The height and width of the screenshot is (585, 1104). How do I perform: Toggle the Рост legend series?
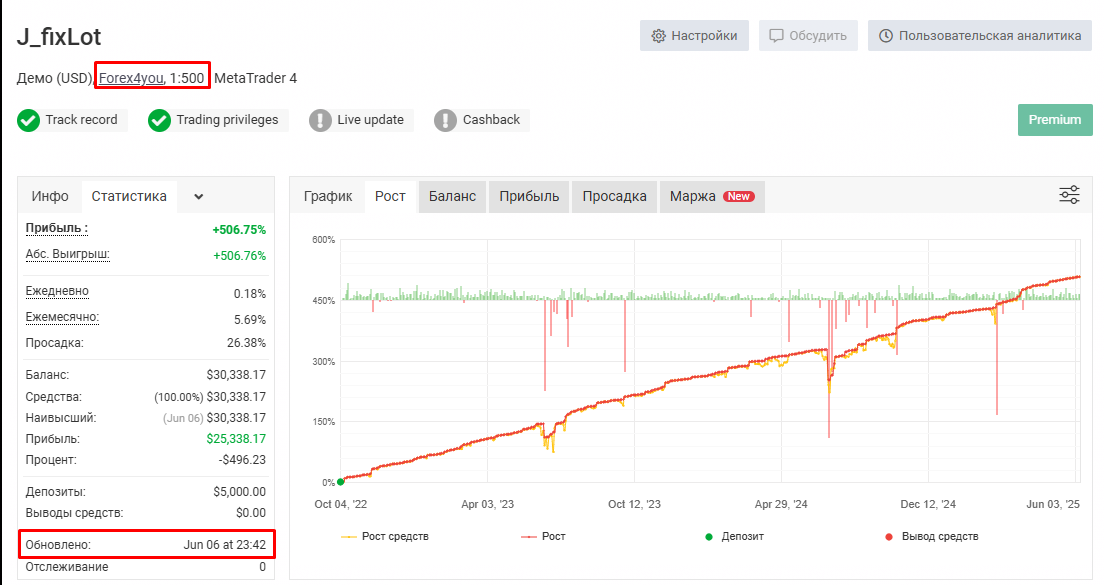coord(543,536)
